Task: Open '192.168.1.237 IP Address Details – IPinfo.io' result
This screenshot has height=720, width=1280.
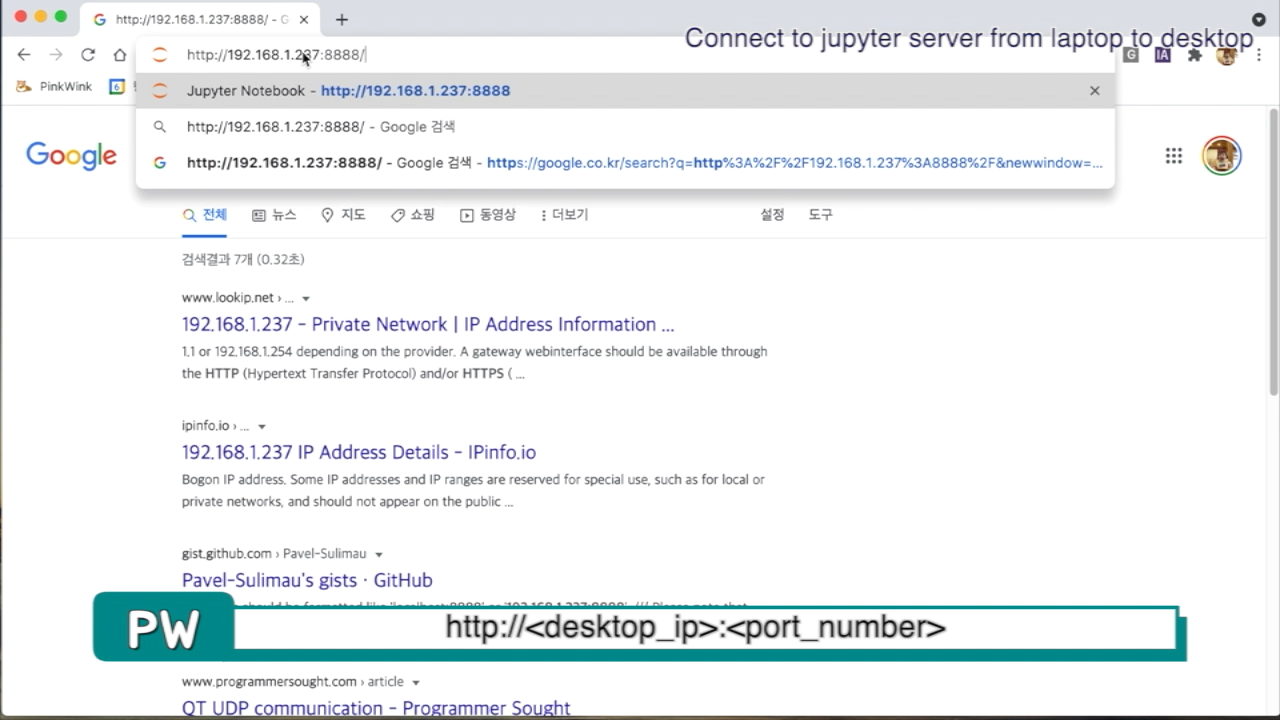Action: 359,452
